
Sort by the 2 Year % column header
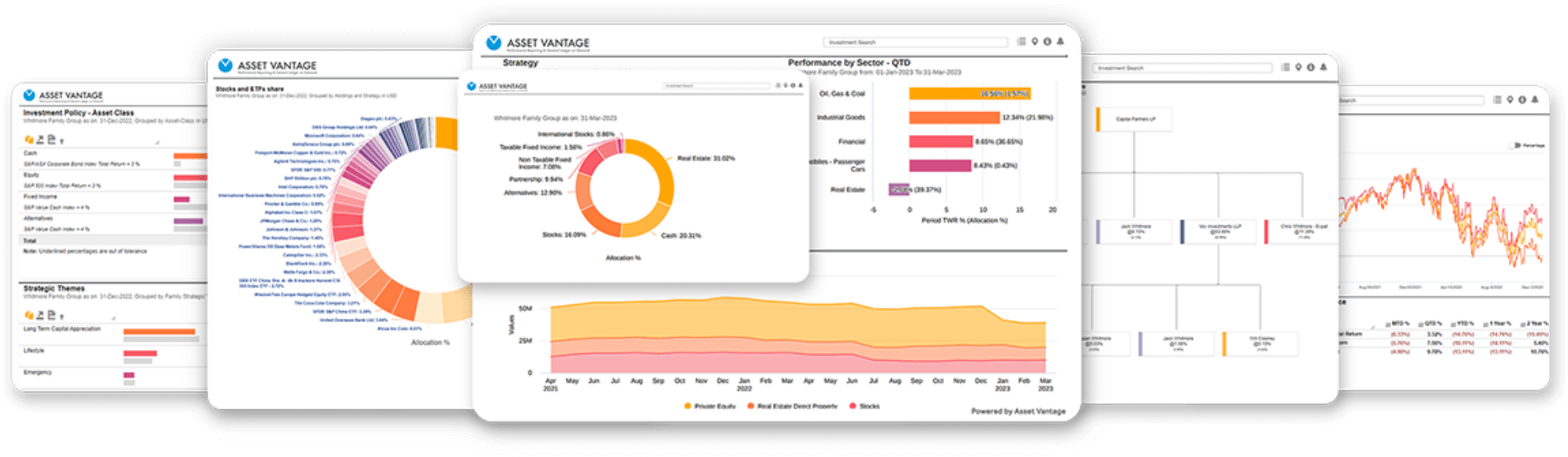click(x=1534, y=323)
